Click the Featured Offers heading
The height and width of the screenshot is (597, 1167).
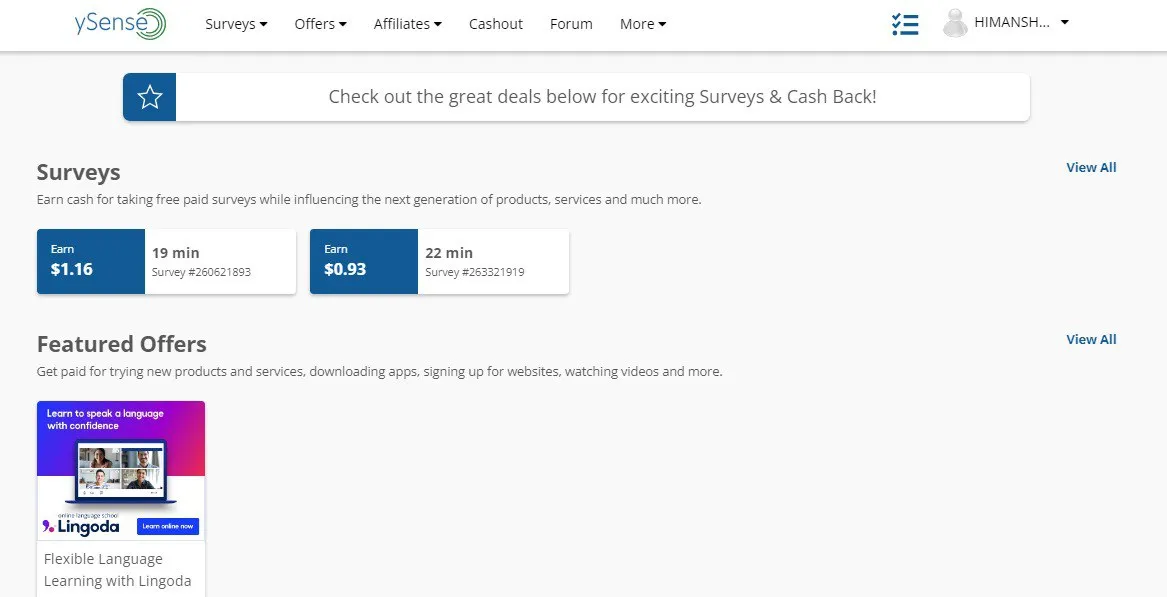pos(121,344)
